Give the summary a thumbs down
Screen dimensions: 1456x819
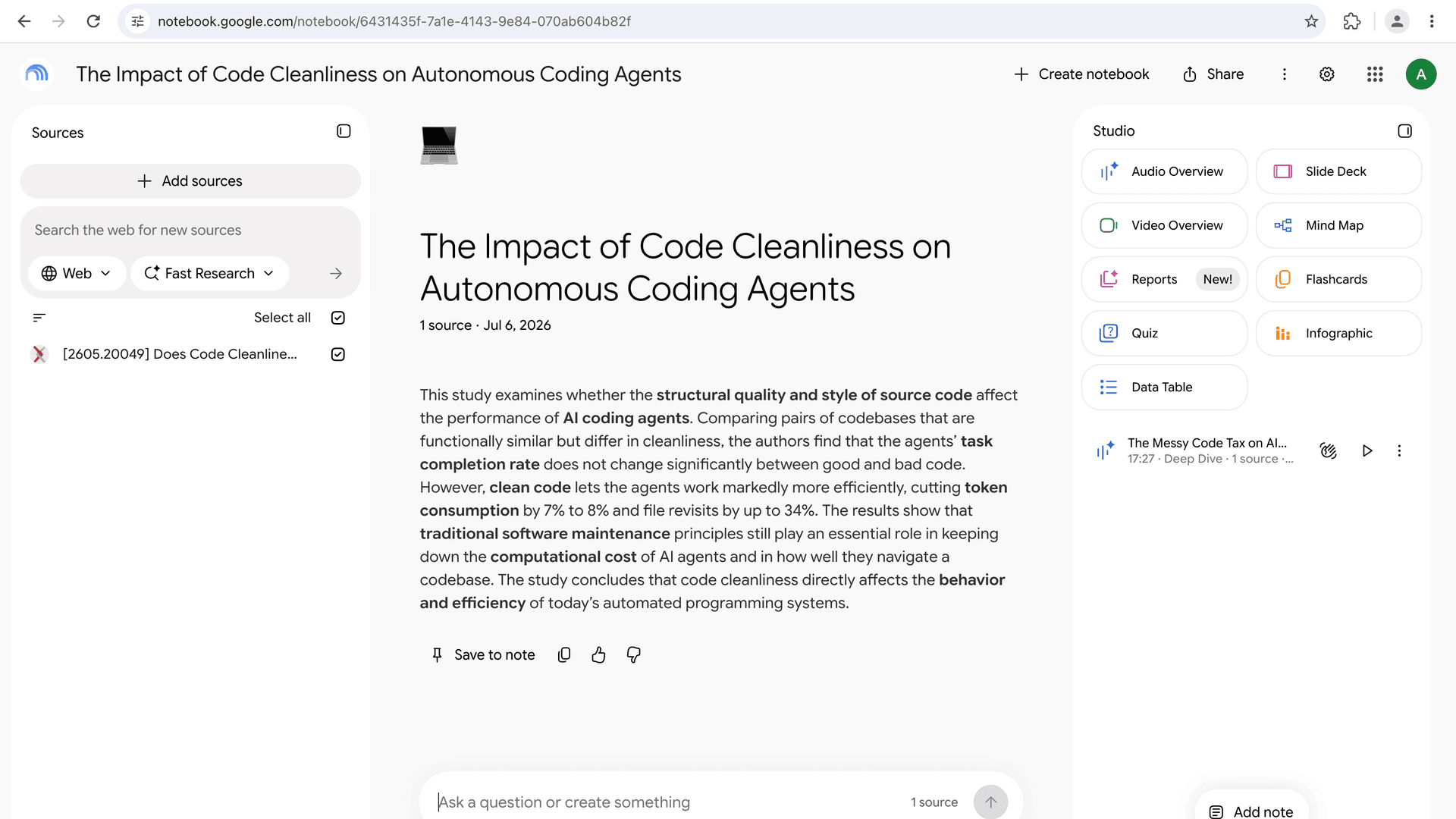pyautogui.click(x=634, y=654)
